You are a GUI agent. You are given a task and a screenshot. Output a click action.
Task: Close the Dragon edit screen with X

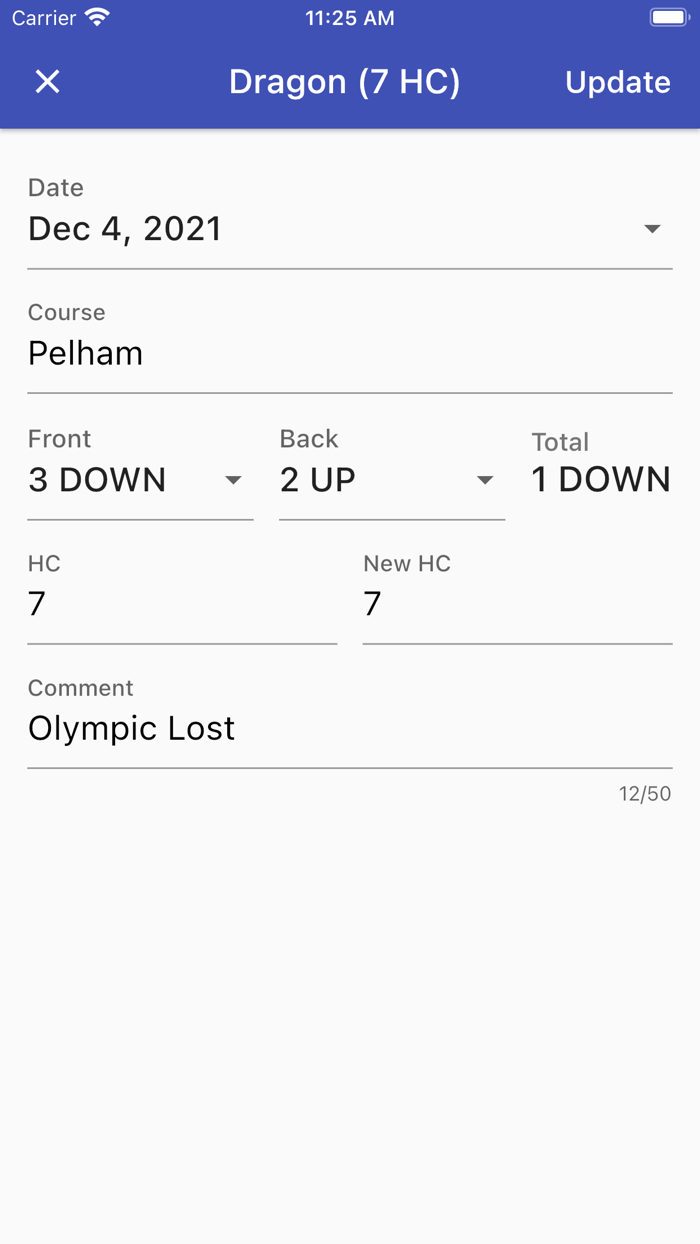[x=47, y=82]
